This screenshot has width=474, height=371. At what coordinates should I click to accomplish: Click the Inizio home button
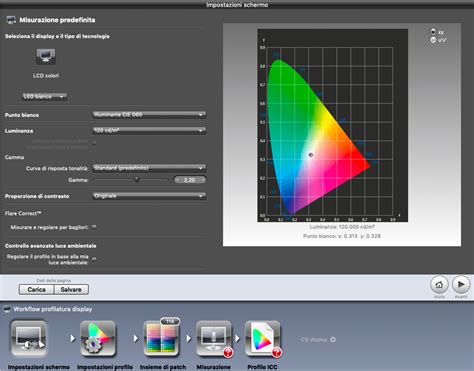[439, 285]
